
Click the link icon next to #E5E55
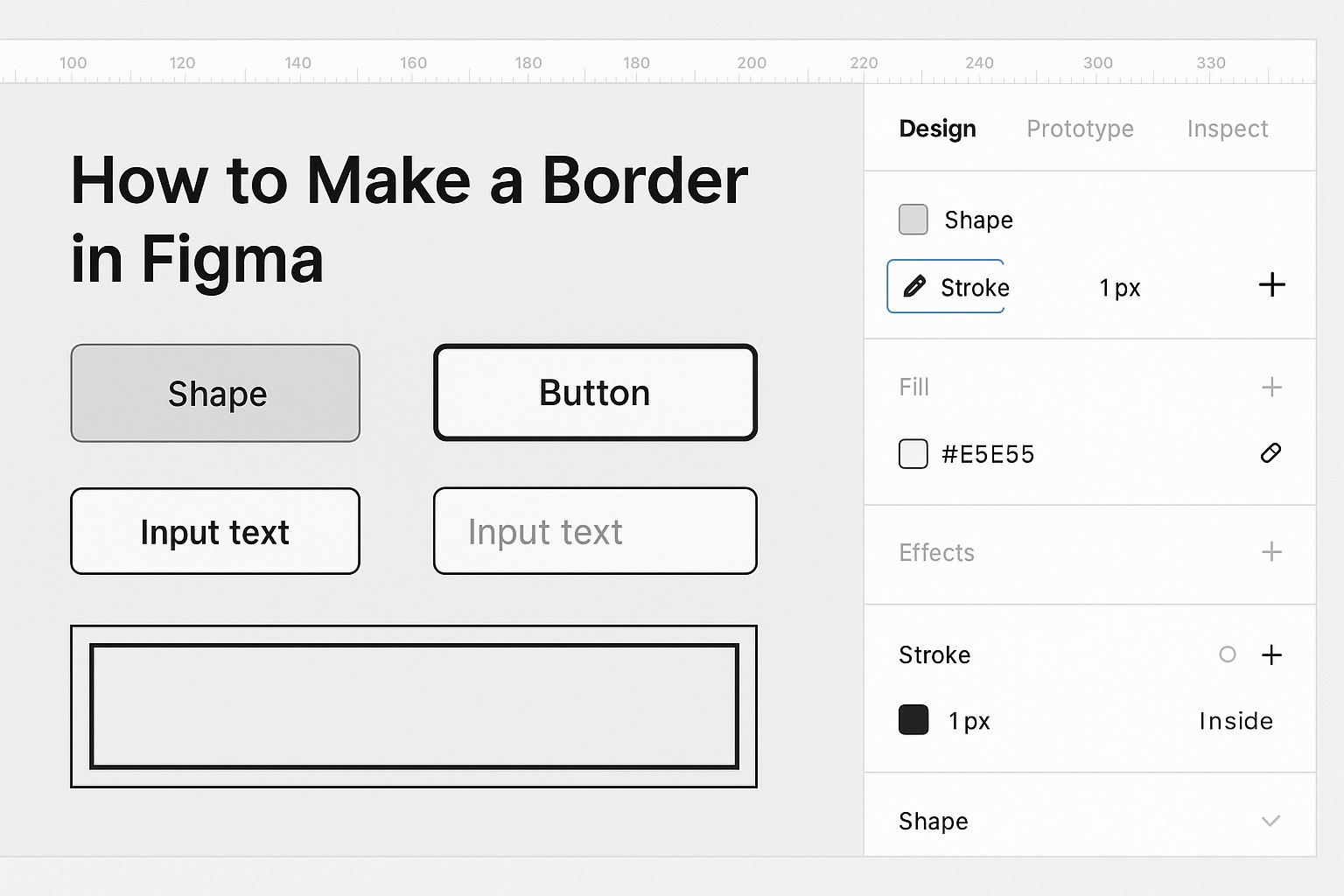pos(1271,453)
